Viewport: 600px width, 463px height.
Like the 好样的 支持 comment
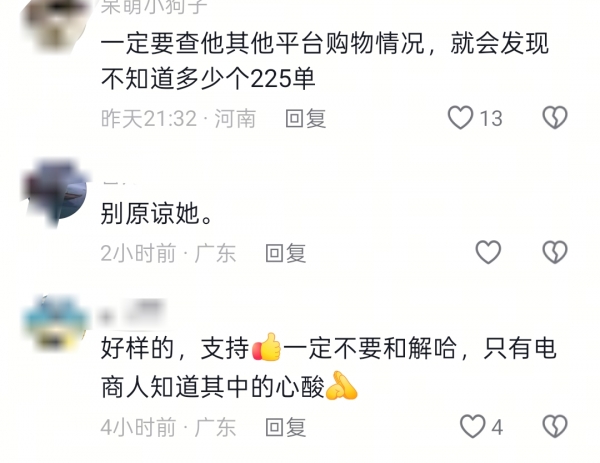point(473,426)
